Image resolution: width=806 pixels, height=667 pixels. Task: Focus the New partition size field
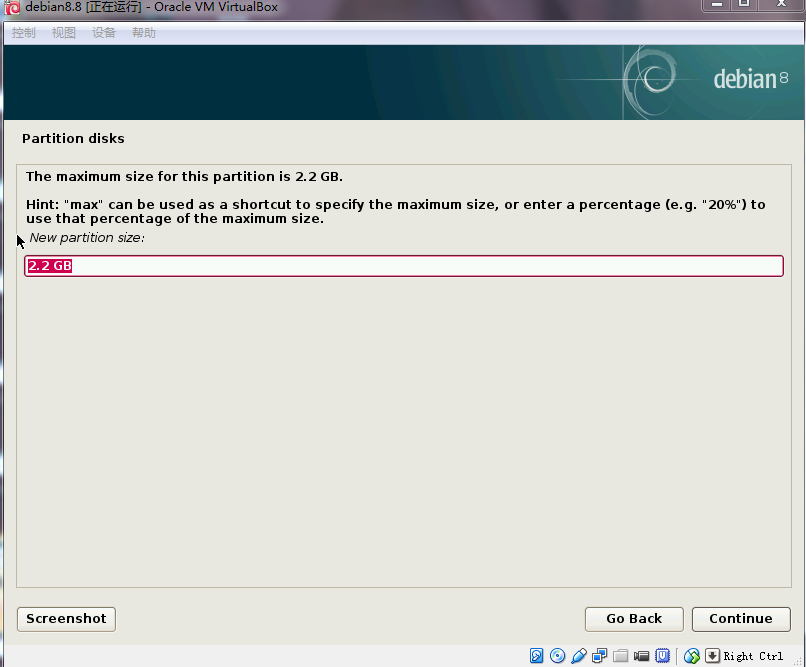[404, 266]
